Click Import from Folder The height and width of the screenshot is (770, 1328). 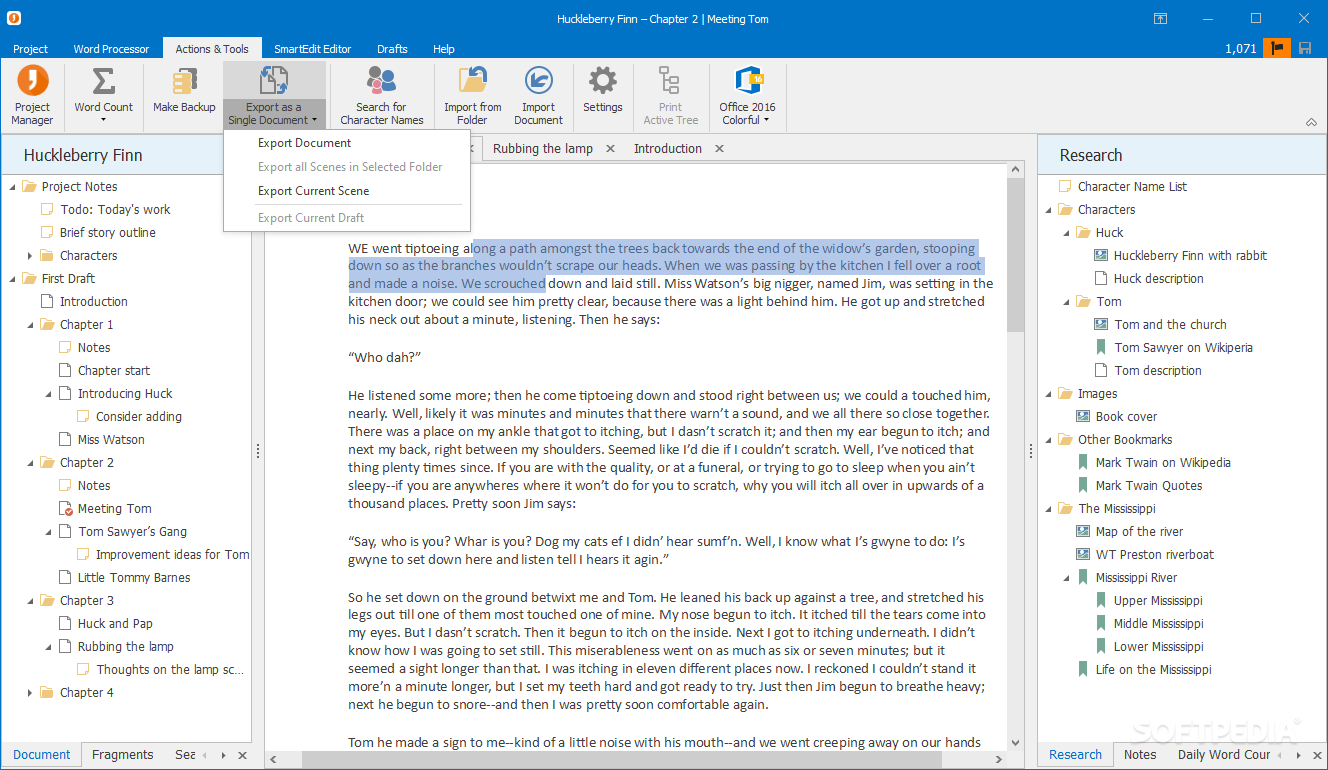tap(473, 96)
